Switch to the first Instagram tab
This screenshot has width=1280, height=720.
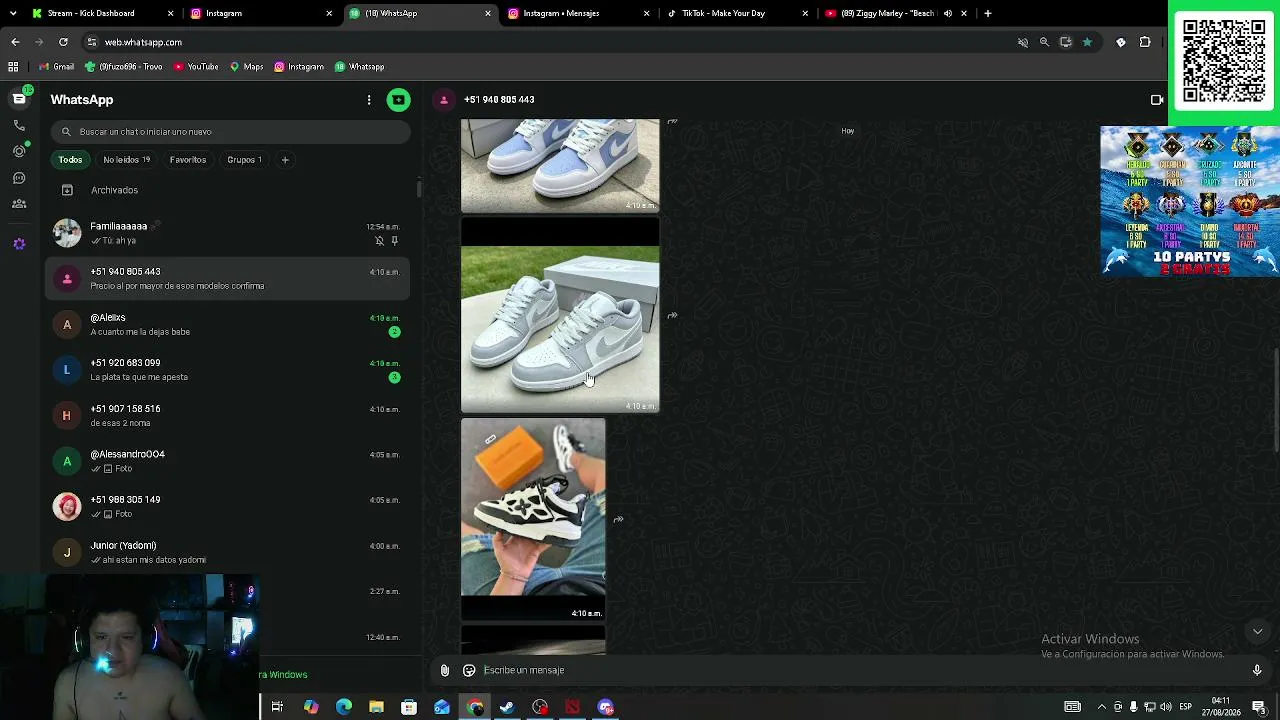(x=262, y=13)
